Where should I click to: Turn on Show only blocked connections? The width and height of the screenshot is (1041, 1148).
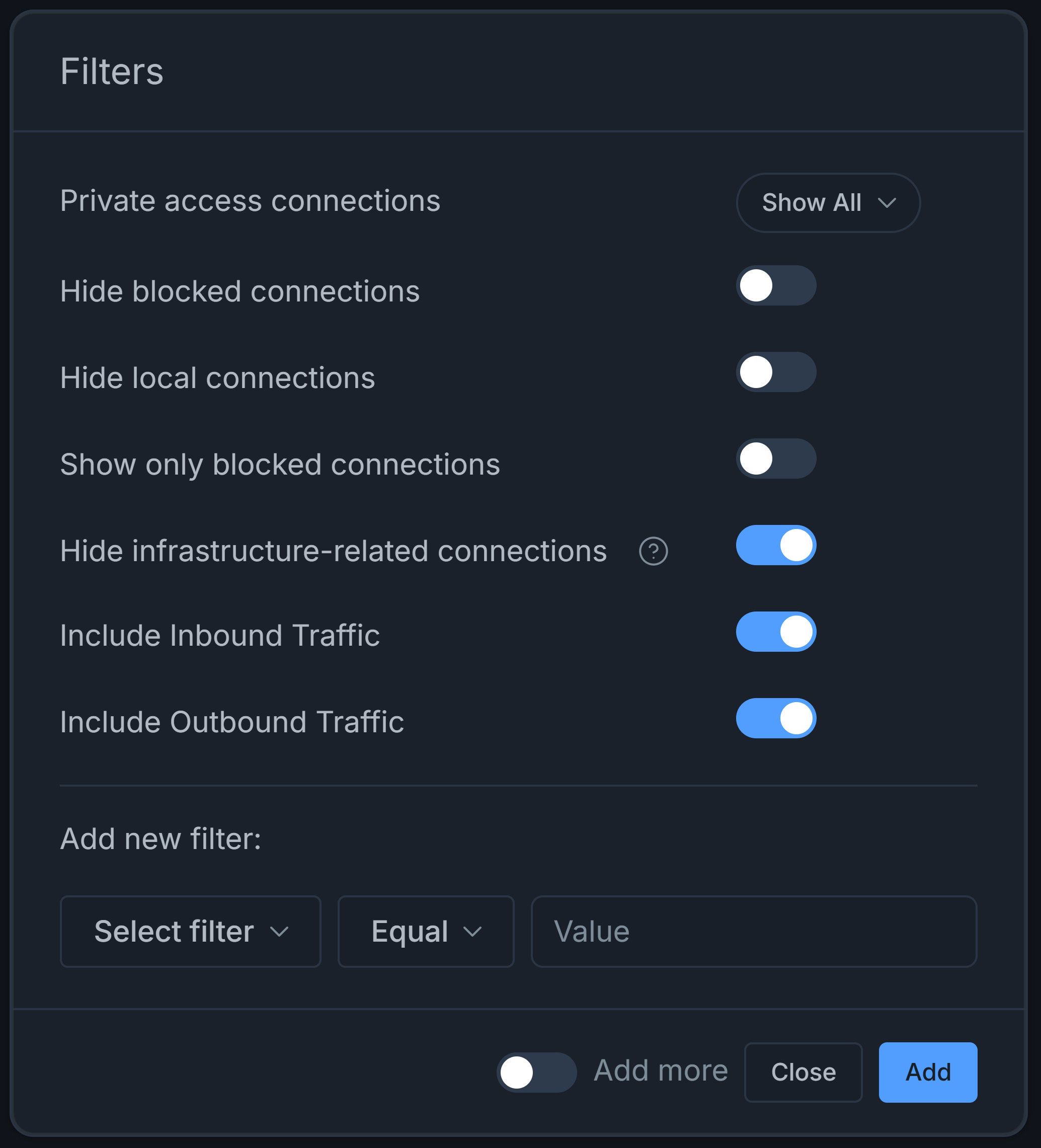click(x=776, y=458)
